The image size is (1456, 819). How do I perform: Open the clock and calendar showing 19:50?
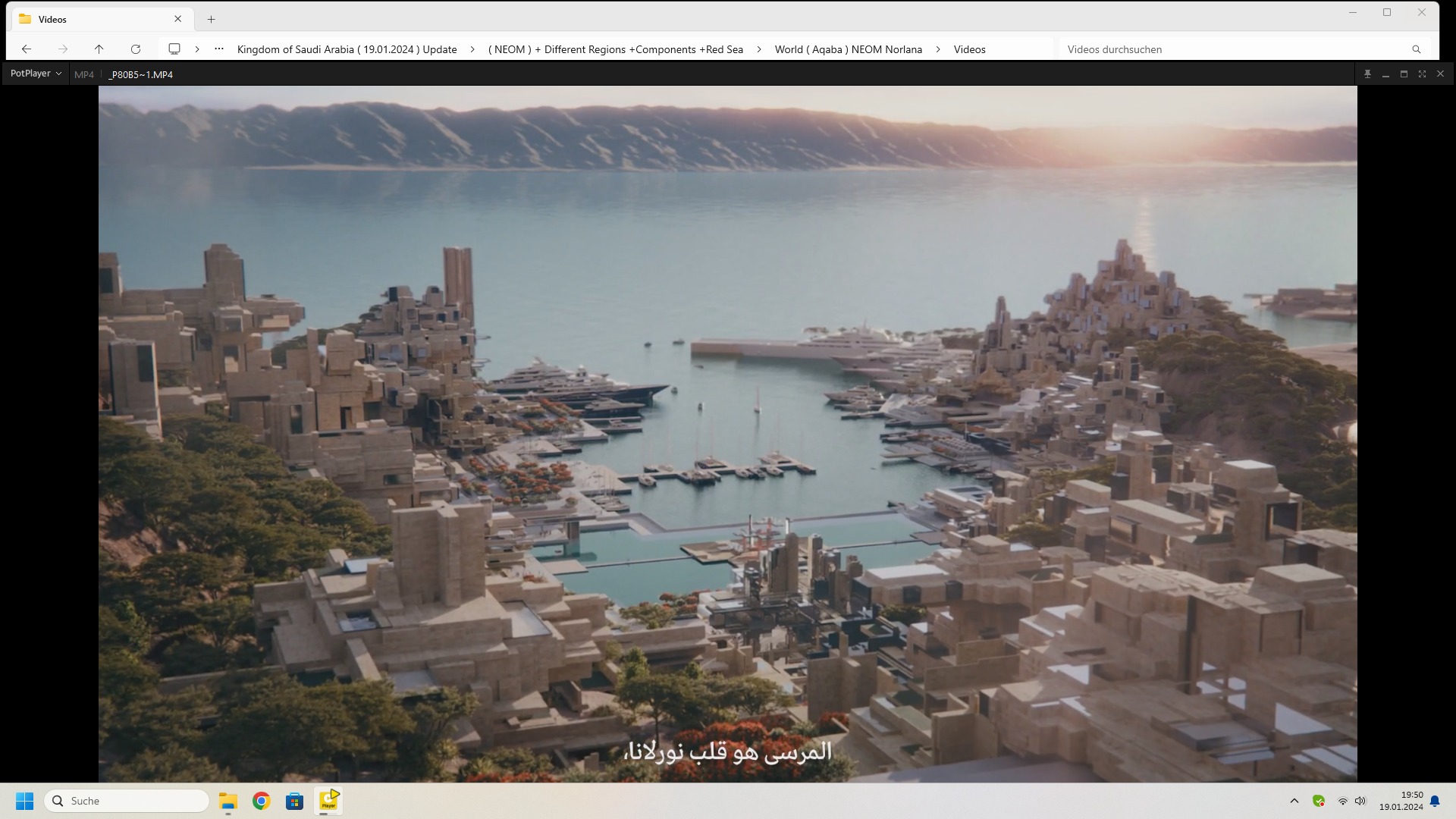tap(1401, 801)
